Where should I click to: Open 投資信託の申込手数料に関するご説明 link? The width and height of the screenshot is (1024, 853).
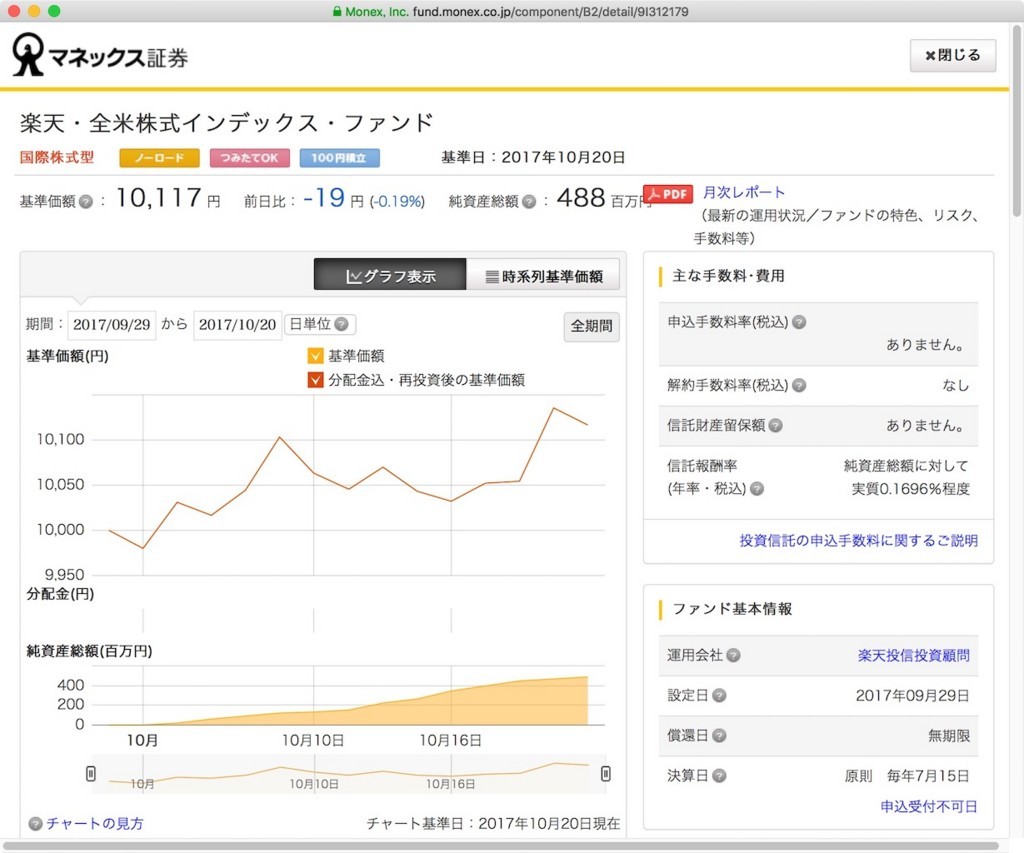[x=858, y=541]
